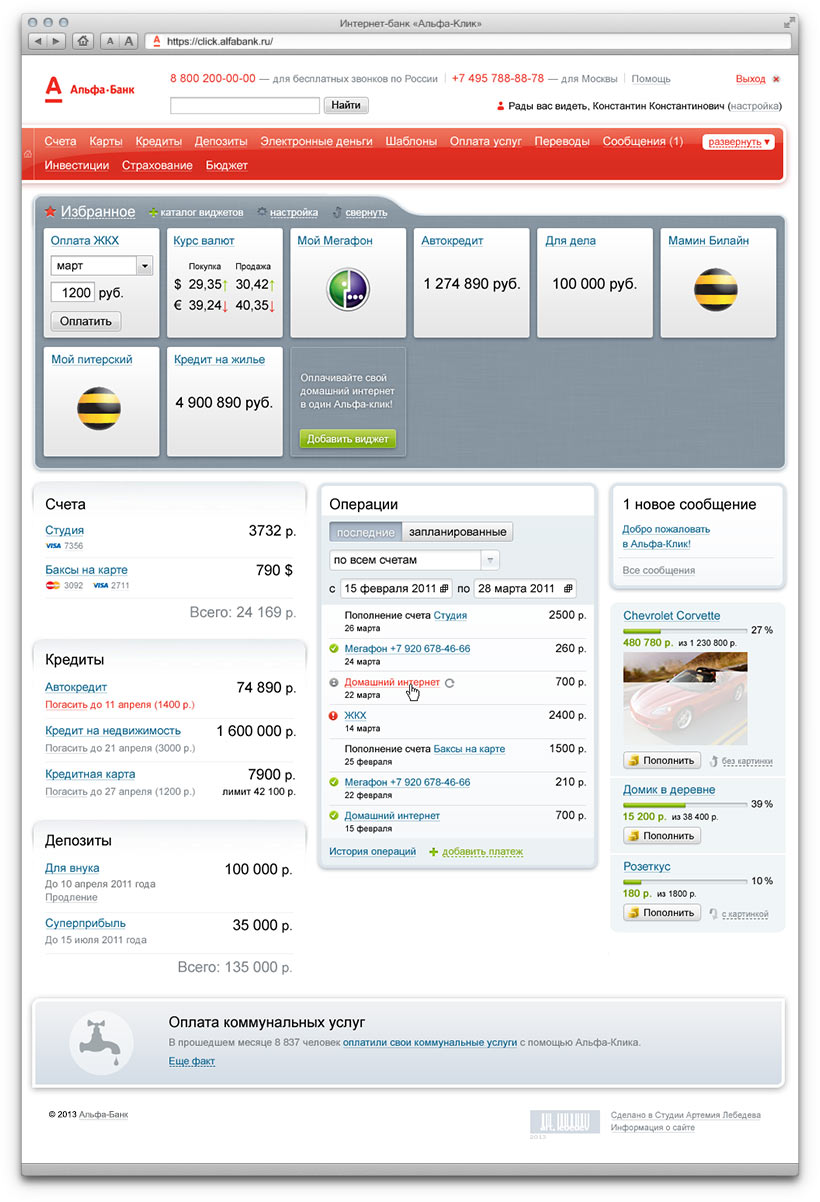Expand the menu with развернуть button
This screenshot has width=820, height=1202.
pos(739,142)
